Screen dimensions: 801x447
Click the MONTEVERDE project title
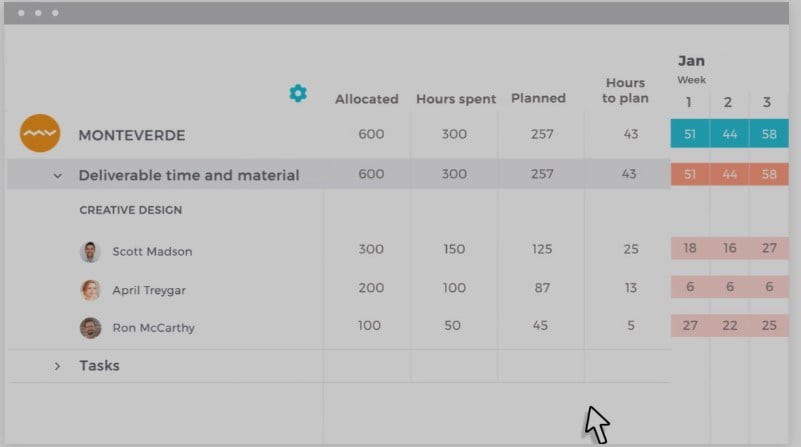pyautogui.click(x=132, y=135)
